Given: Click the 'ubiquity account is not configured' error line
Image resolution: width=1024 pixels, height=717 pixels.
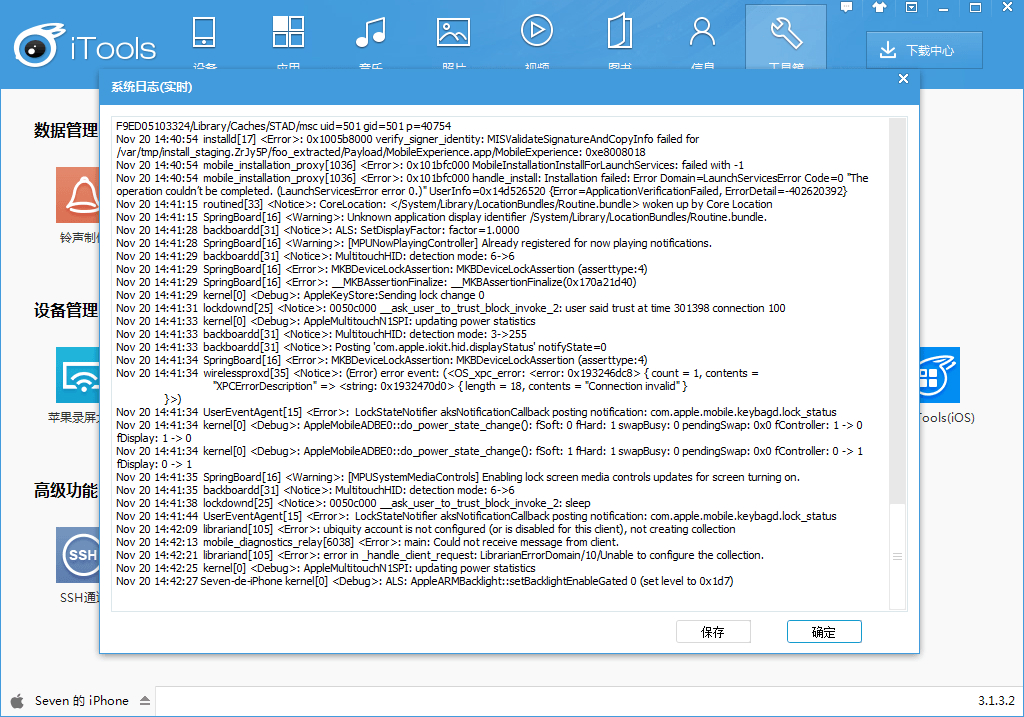Looking at the screenshot, I should [x=426, y=530].
